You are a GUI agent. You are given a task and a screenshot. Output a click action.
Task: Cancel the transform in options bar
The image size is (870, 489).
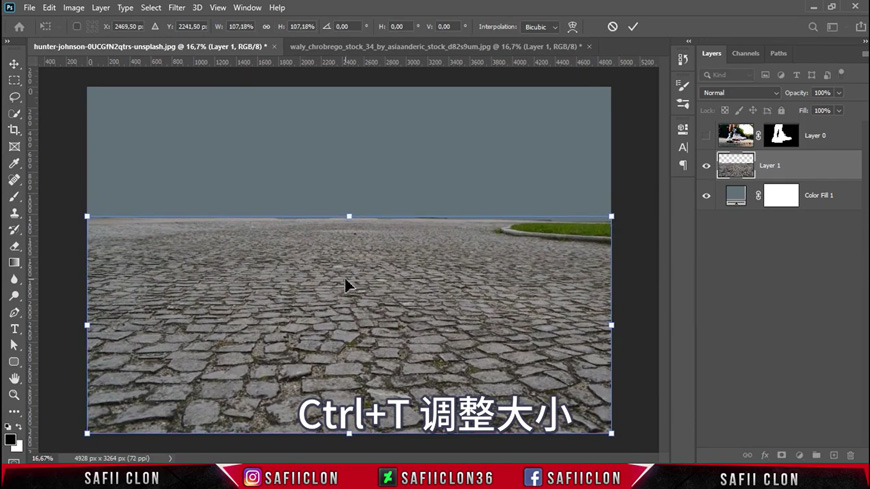tap(613, 27)
